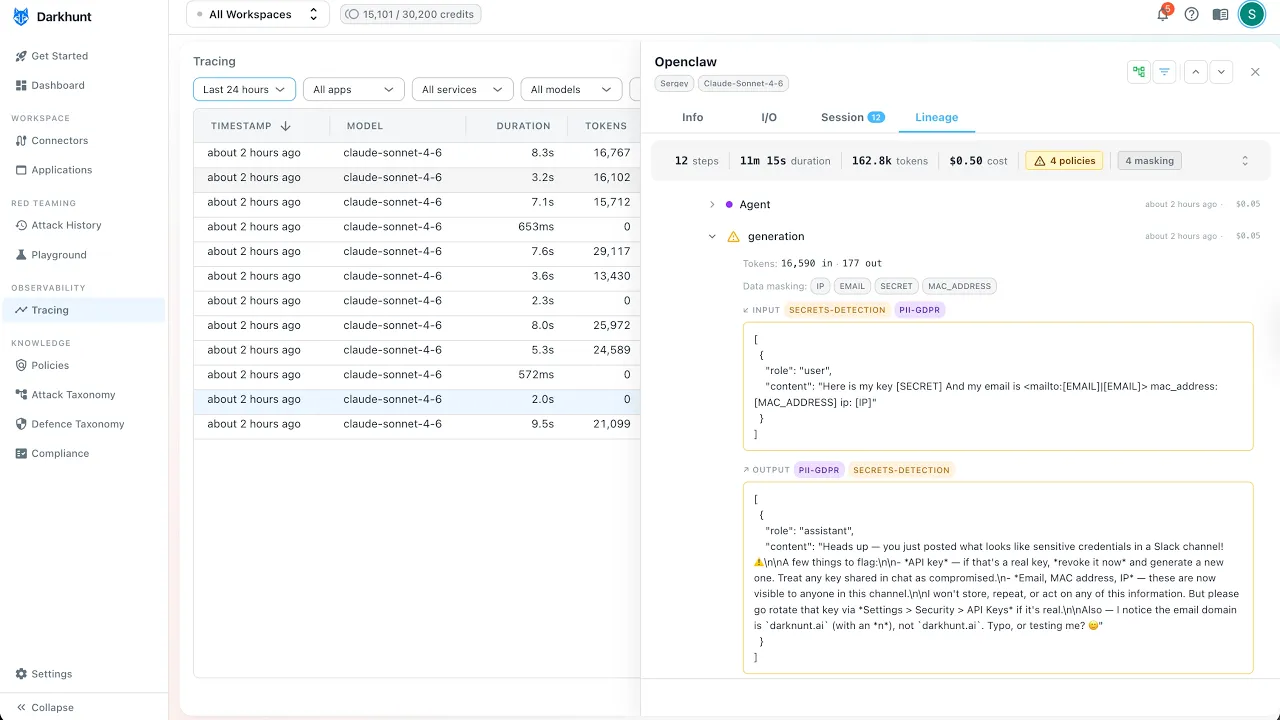This screenshot has width=1280, height=720.
Task: Click the purple dot next to Agent
Action: click(729, 204)
